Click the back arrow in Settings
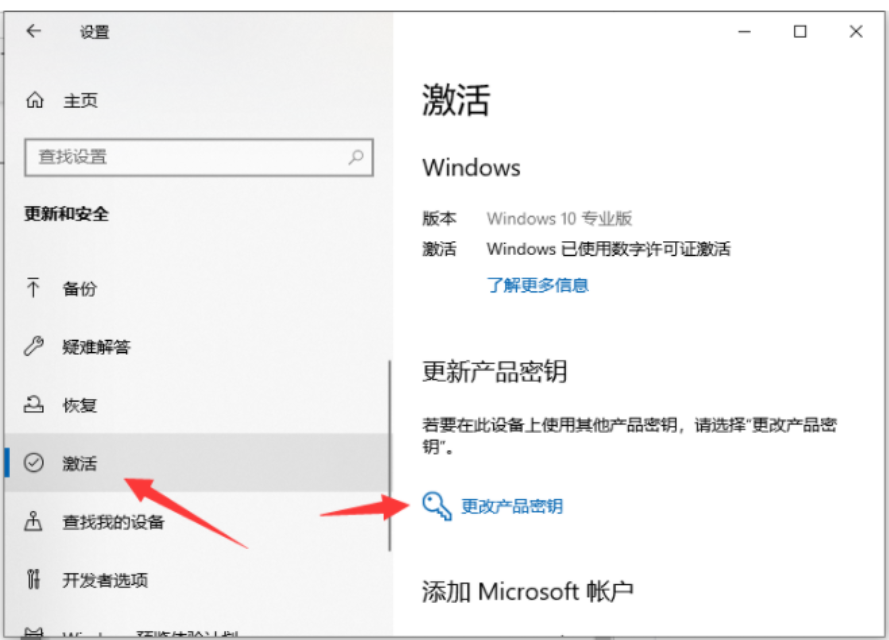Viewport: 889px width, 640px height. (x=33, y=31)
